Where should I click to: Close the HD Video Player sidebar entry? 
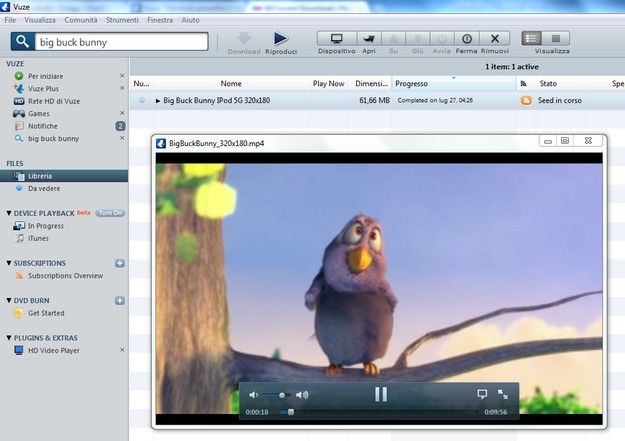[x=122, y=350]
